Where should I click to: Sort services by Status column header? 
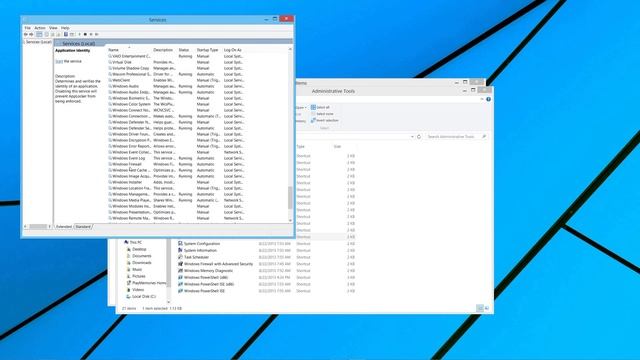point(184,50)
